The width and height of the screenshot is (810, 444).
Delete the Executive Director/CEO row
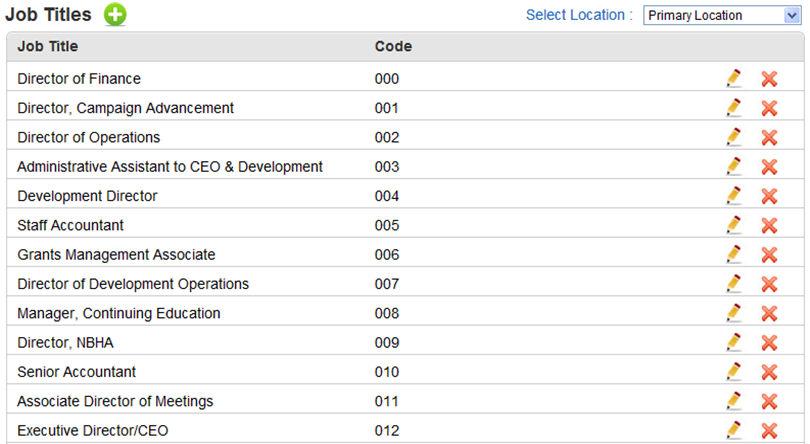click(769, 431)
